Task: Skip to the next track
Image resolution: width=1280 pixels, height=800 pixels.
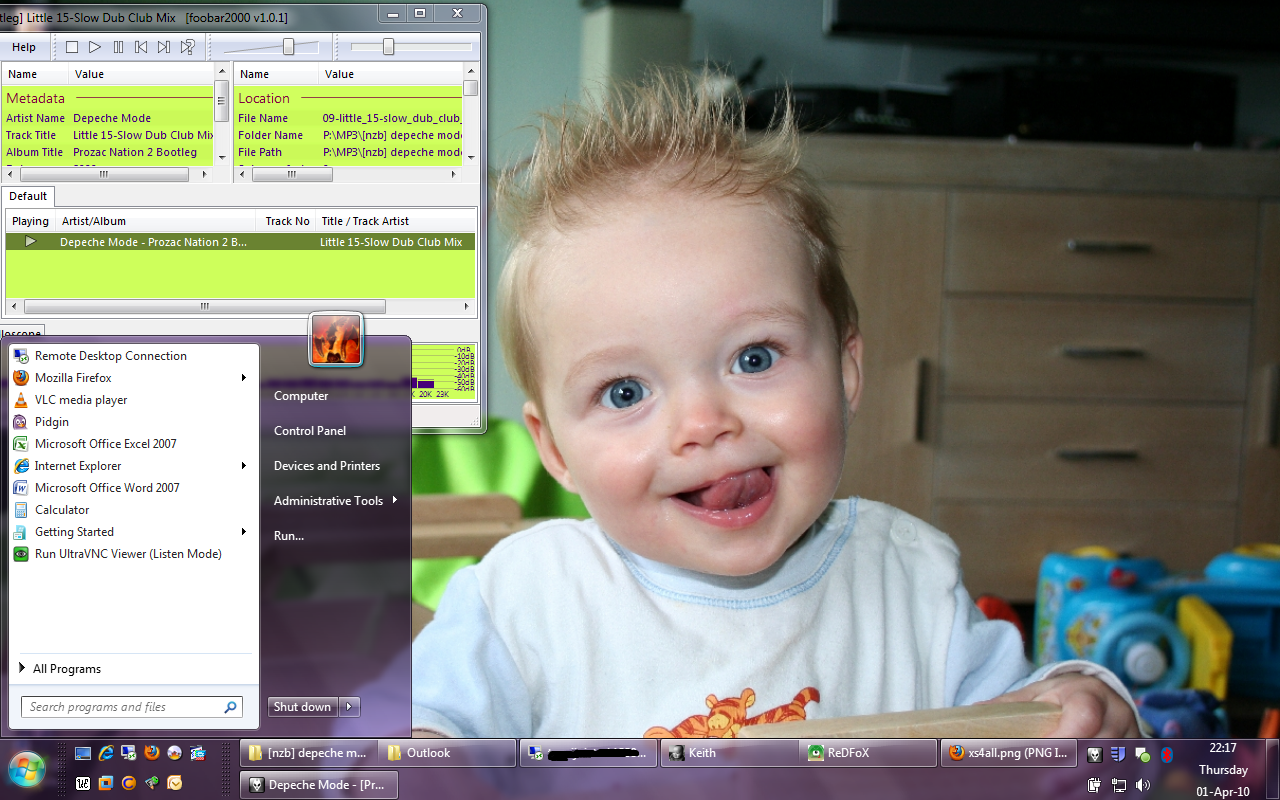Action: [164, 47]
